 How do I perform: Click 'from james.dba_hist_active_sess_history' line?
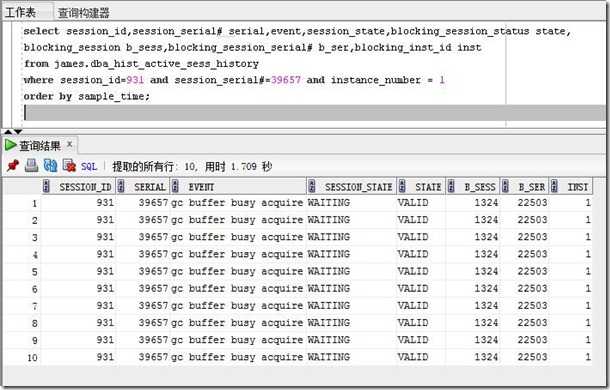pyautogui.click(x=141, y=63)
